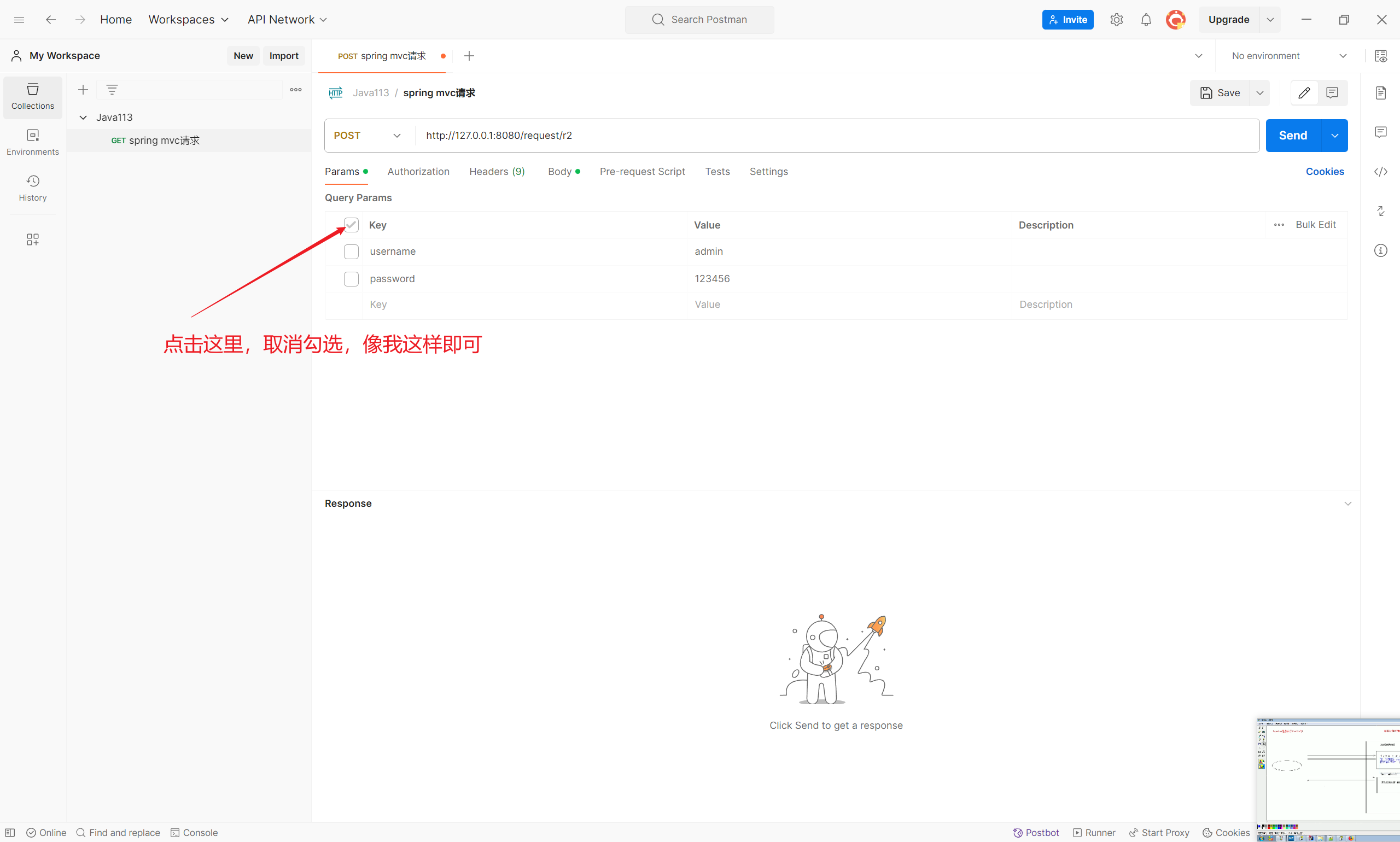
Task: Open the settings gear icon
Action: tap(1116, 20)
